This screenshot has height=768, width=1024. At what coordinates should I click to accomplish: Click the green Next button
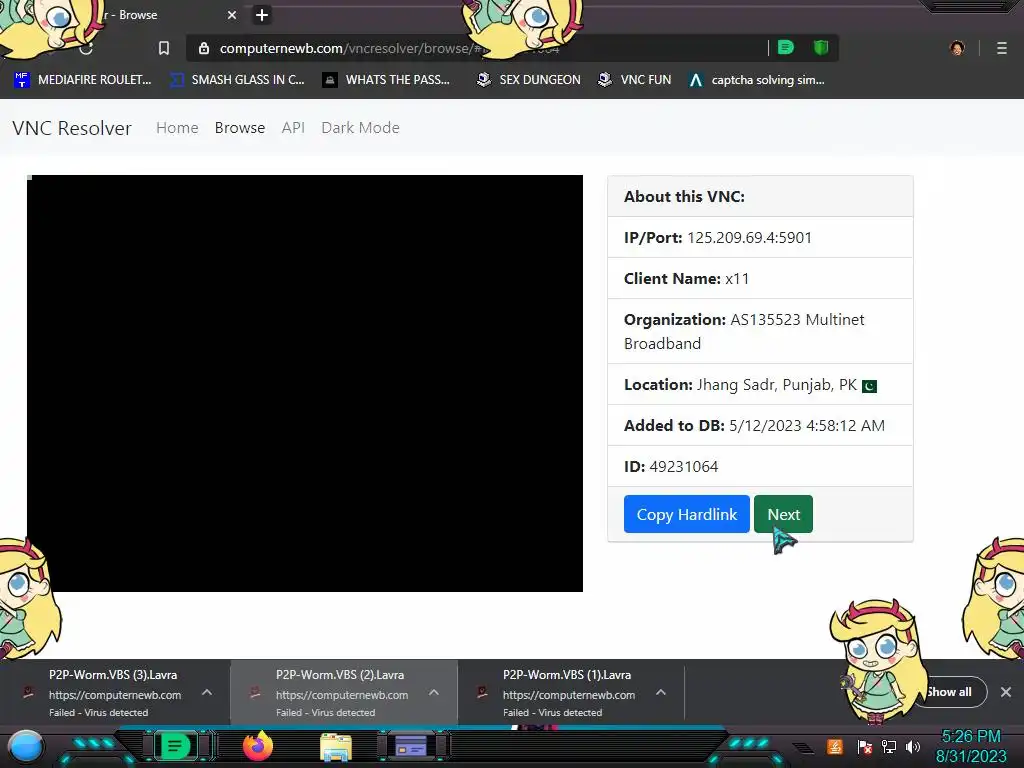[x=784, y=515]
